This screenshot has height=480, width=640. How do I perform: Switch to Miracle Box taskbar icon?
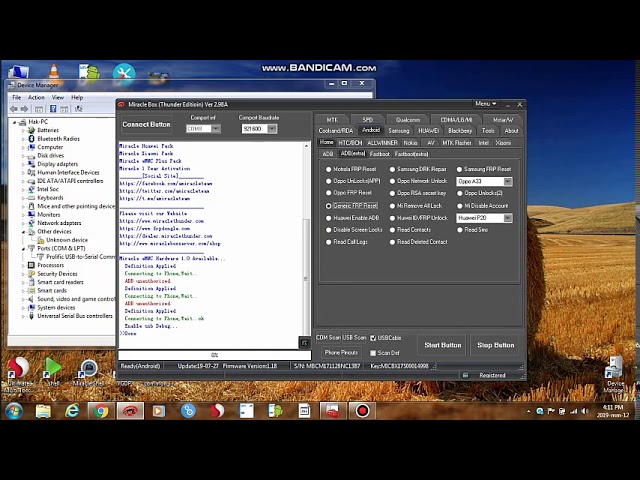130,411
